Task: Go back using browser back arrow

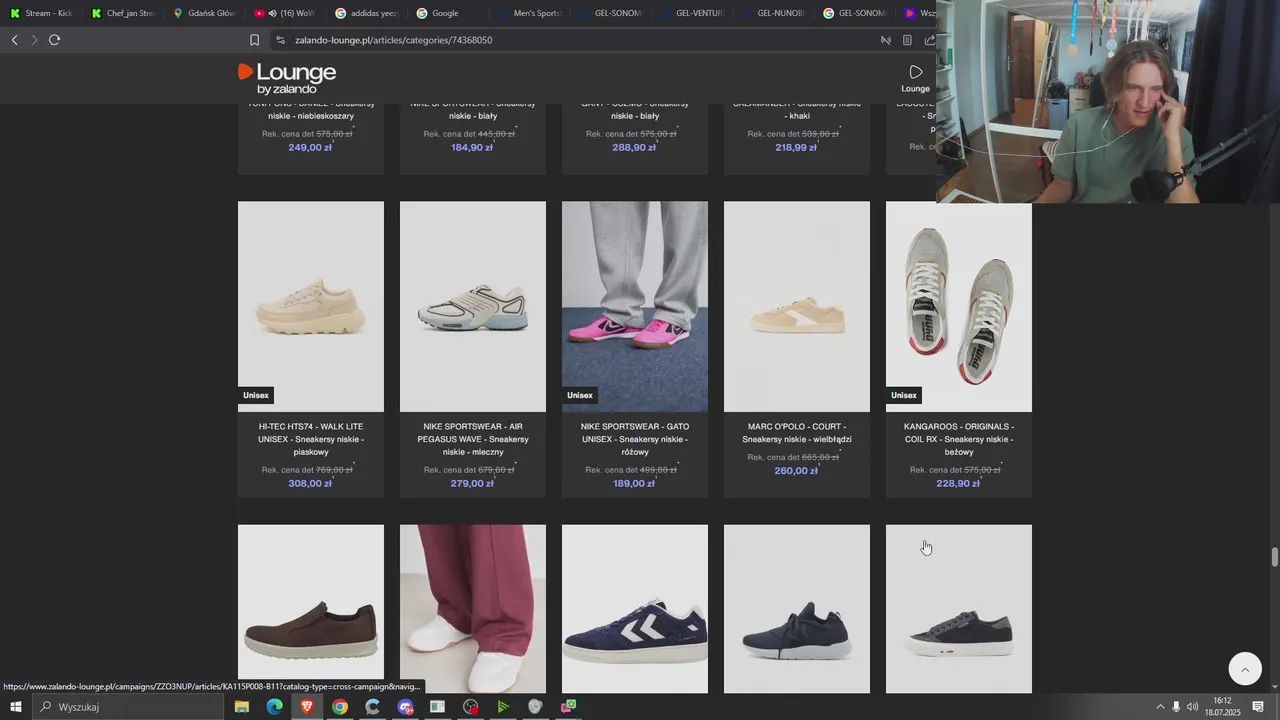Action: click(14, 40)
